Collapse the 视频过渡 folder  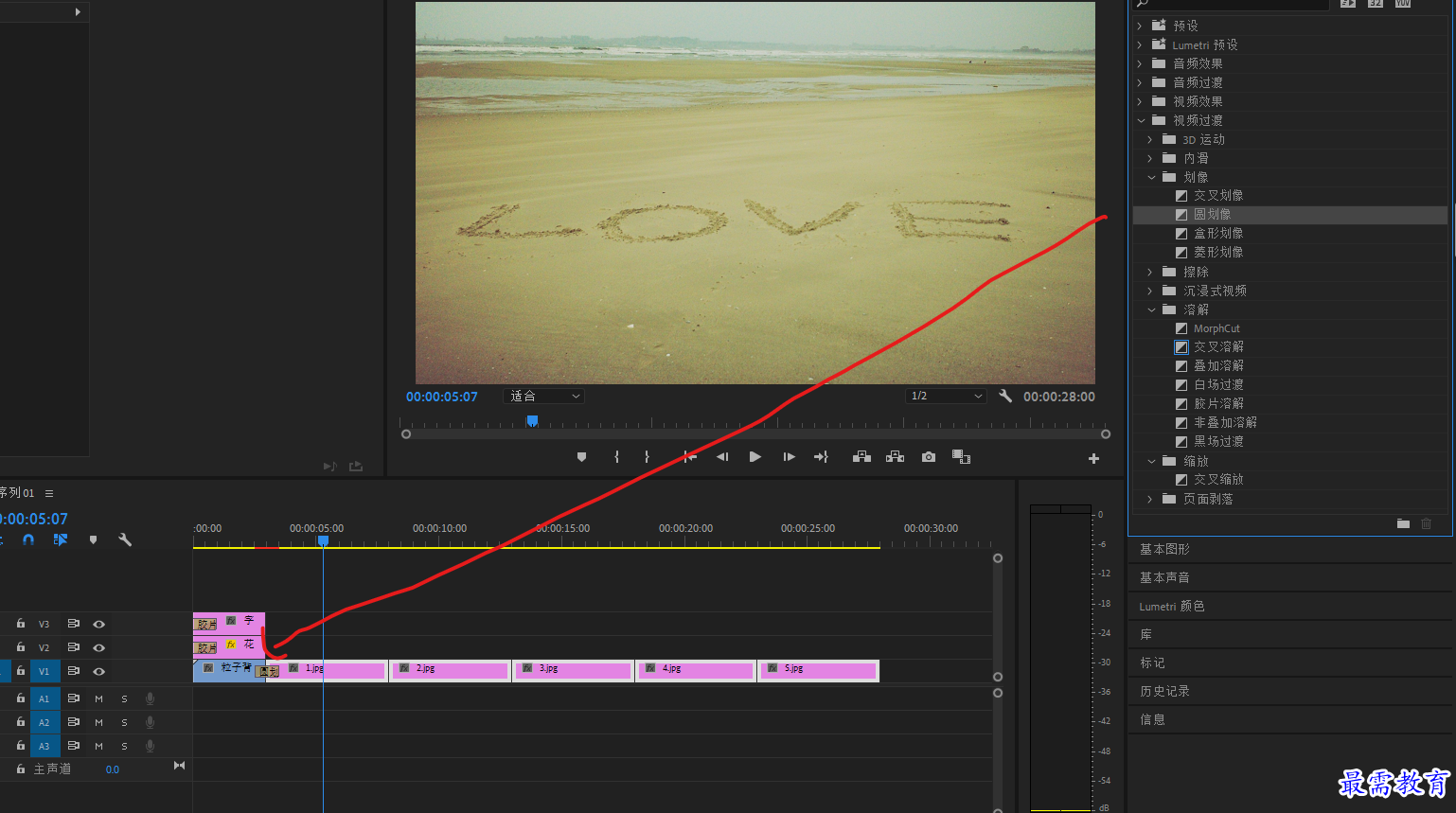pos(1141,120)
